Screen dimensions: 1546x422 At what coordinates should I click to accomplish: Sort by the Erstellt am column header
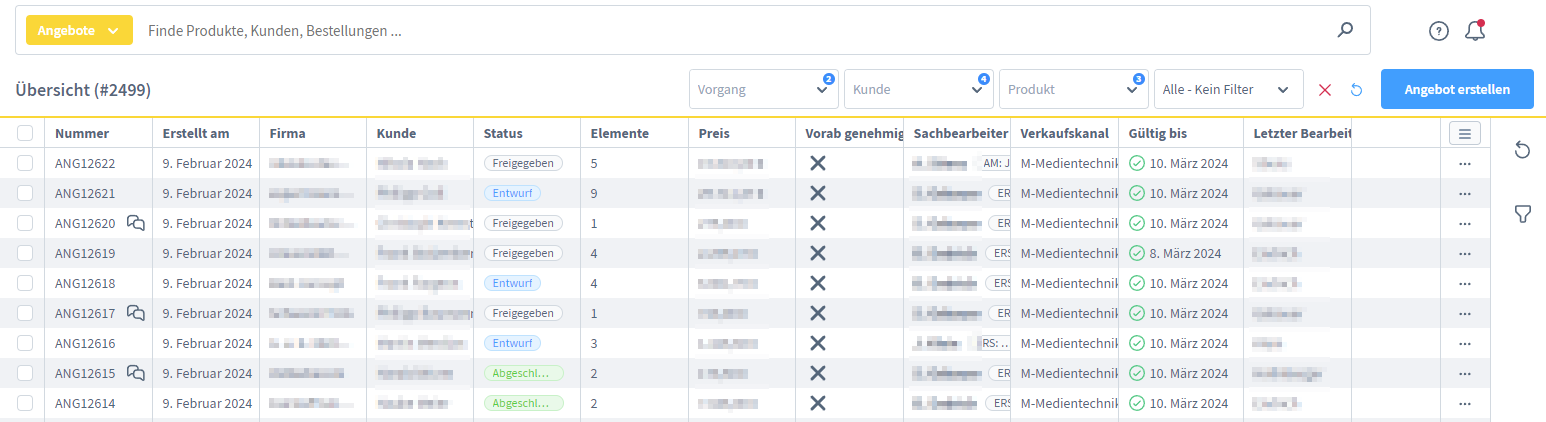[x=196, y=133]
